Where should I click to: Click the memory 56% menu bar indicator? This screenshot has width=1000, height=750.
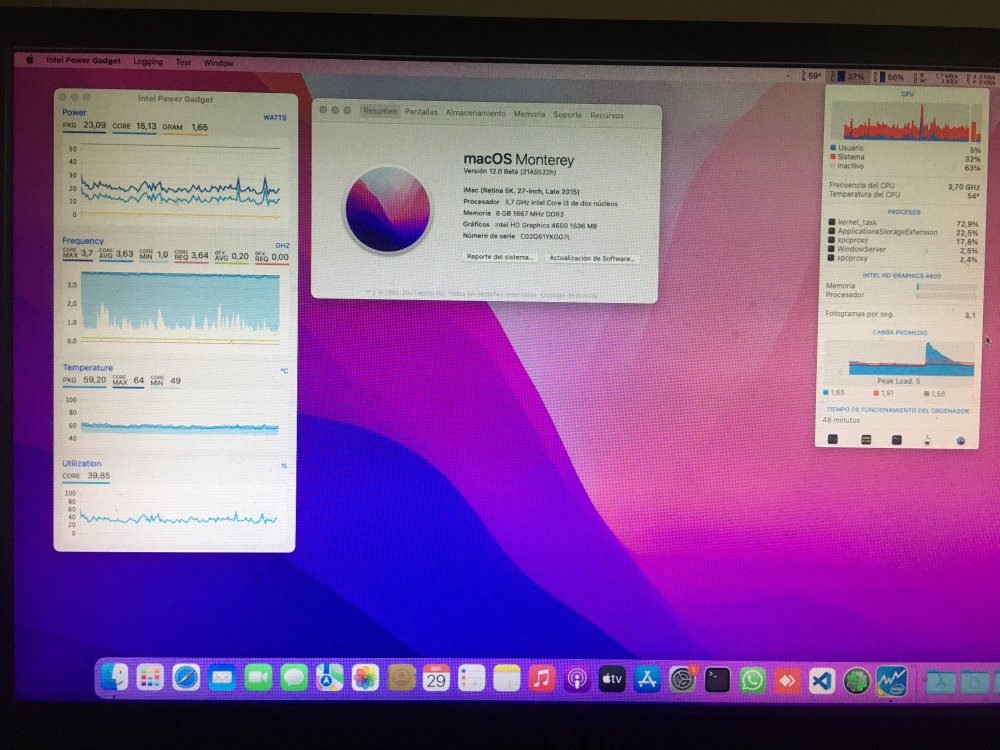tap(889, 77)
